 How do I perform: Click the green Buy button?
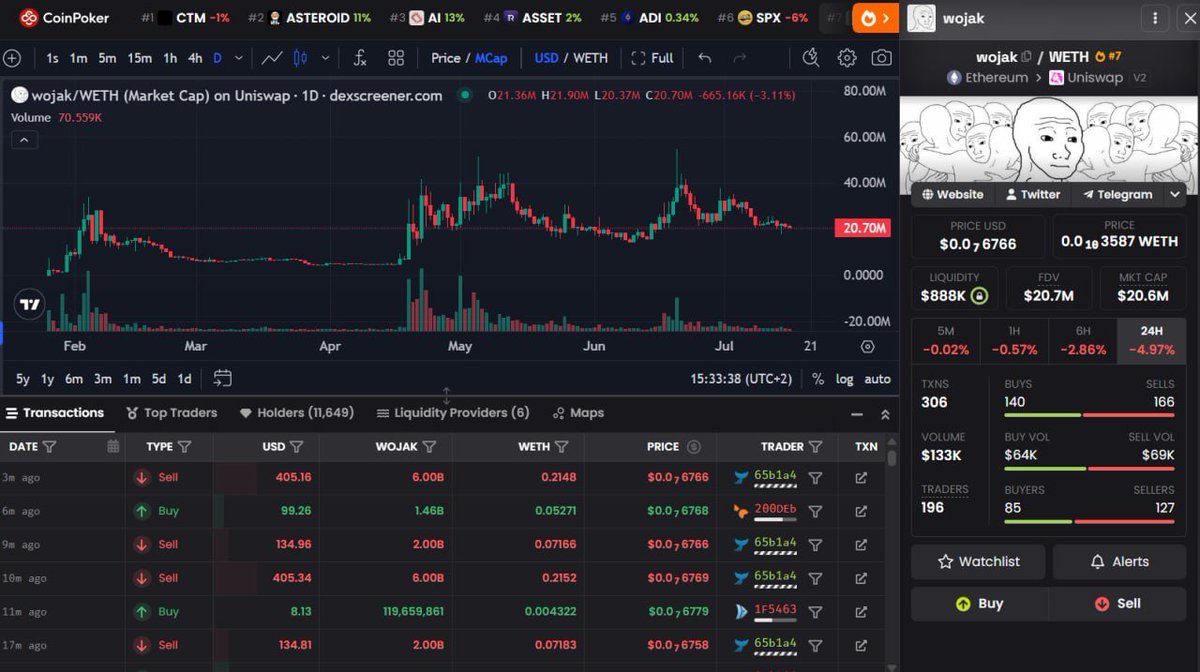point(978,604)
